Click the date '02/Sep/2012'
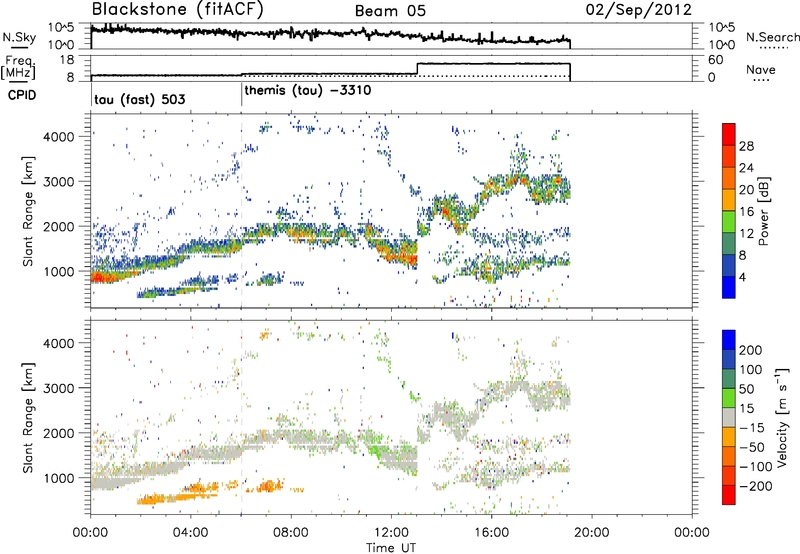Viewport: 800px width, 554px height. click(639, 10)
